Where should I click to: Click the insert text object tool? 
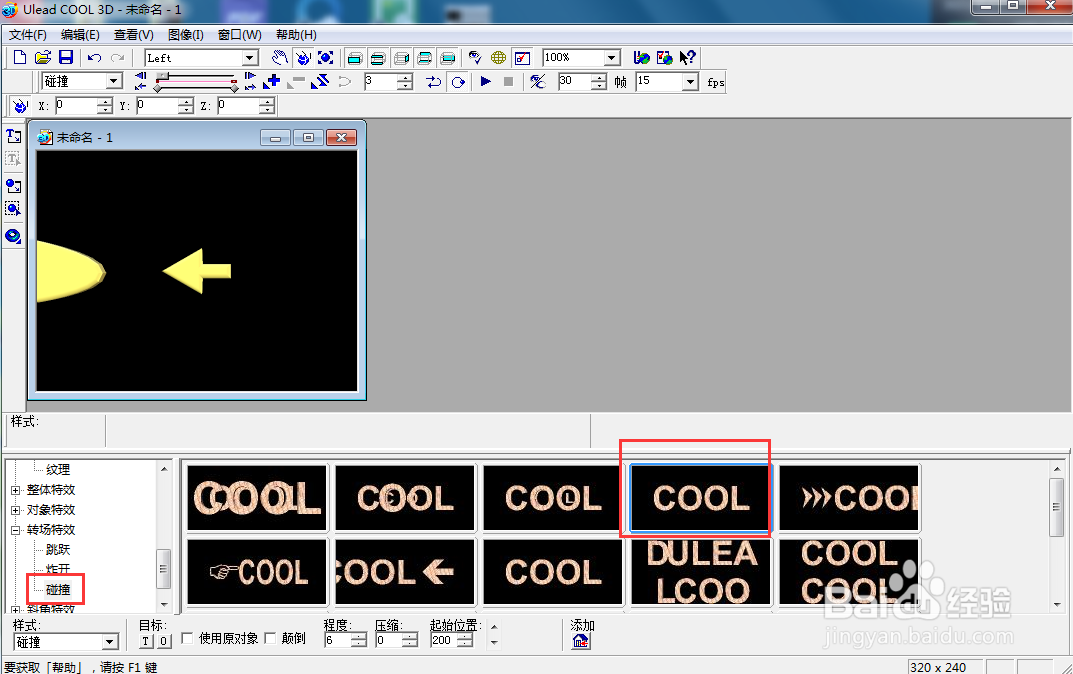click(13, 135)
